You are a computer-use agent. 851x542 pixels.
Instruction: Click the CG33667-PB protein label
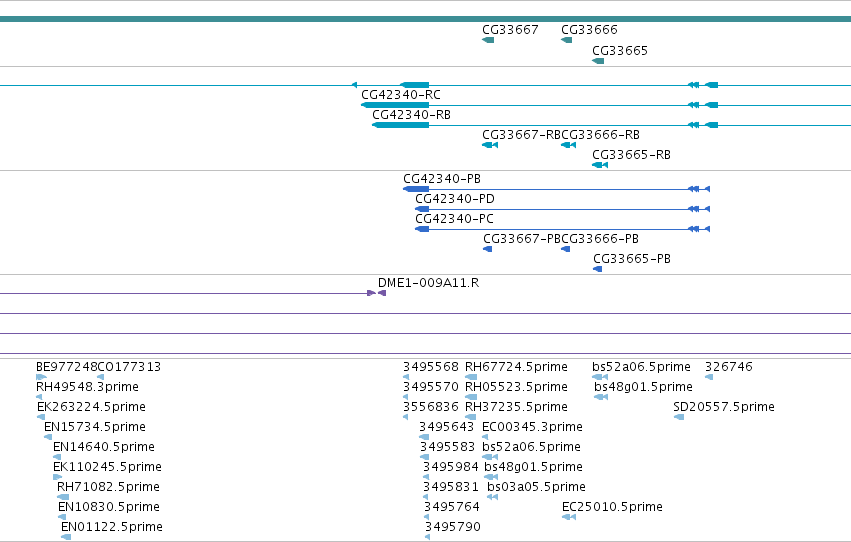pos(522,239)
